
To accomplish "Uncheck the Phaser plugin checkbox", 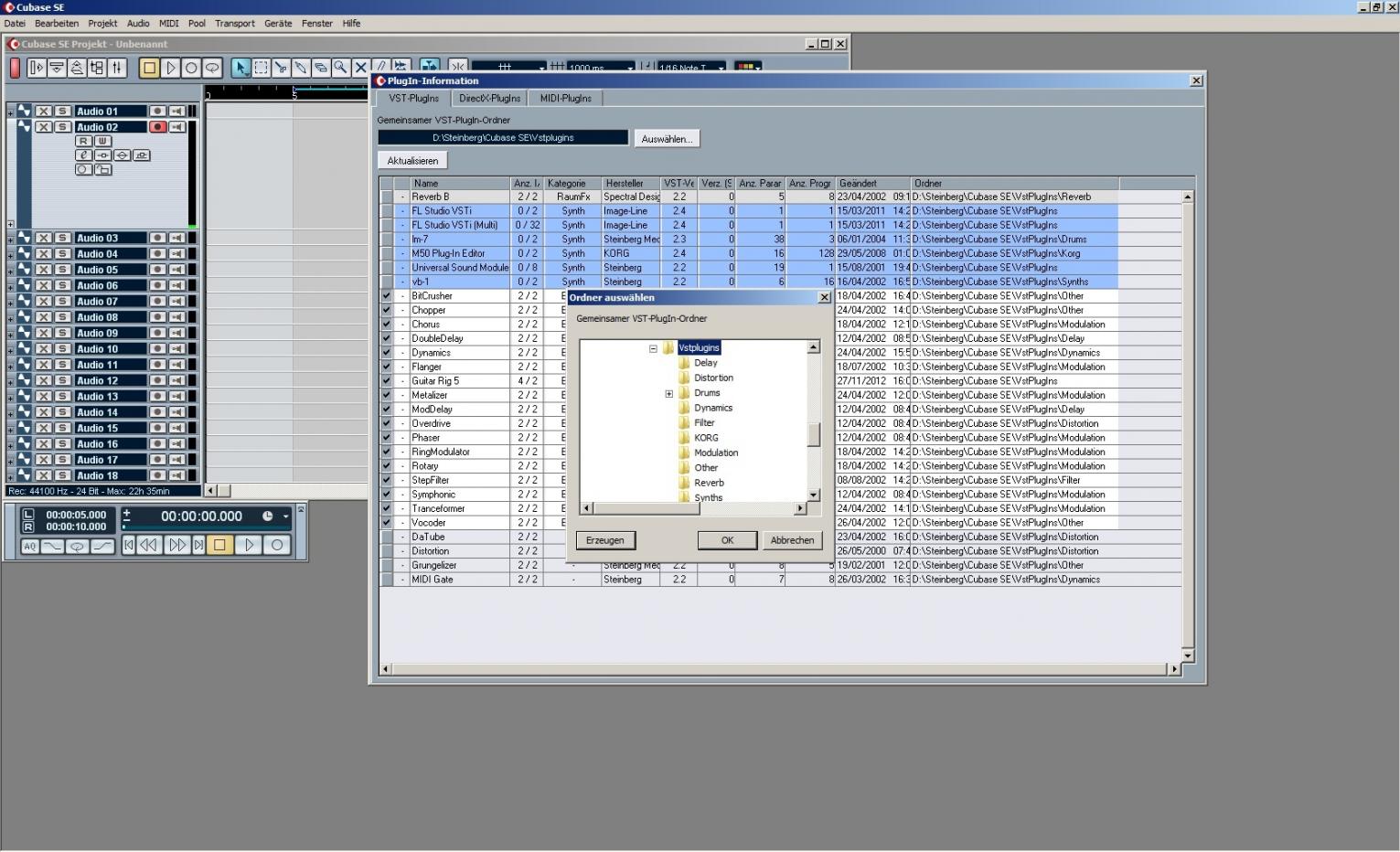I will click(x=386, y=438).
